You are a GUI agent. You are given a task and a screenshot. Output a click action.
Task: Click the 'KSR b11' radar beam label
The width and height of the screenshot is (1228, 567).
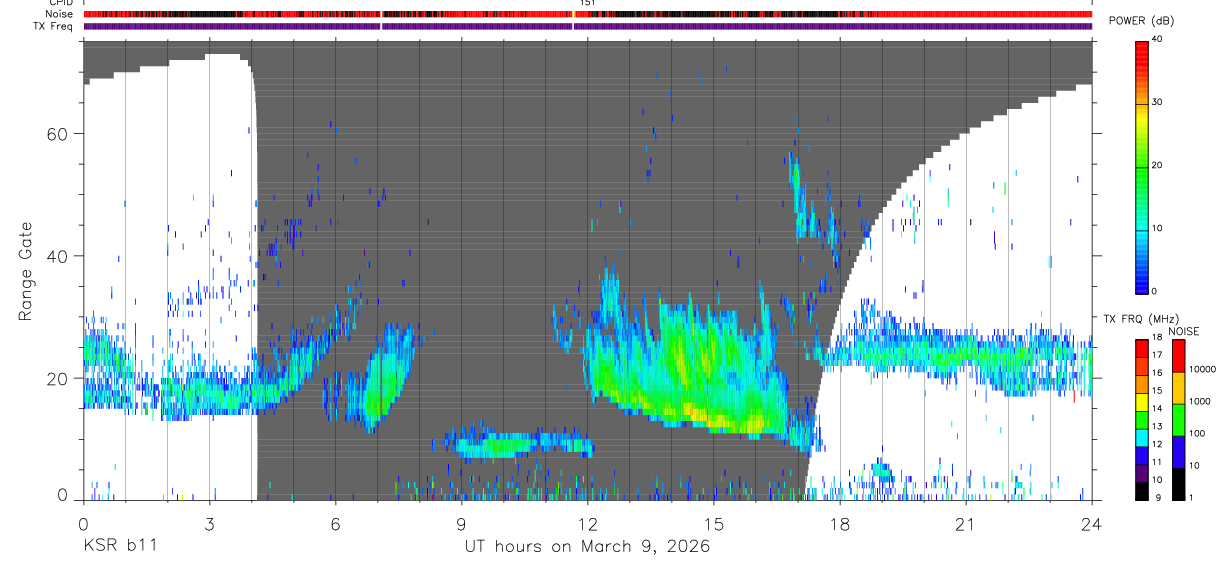(119, 547)
